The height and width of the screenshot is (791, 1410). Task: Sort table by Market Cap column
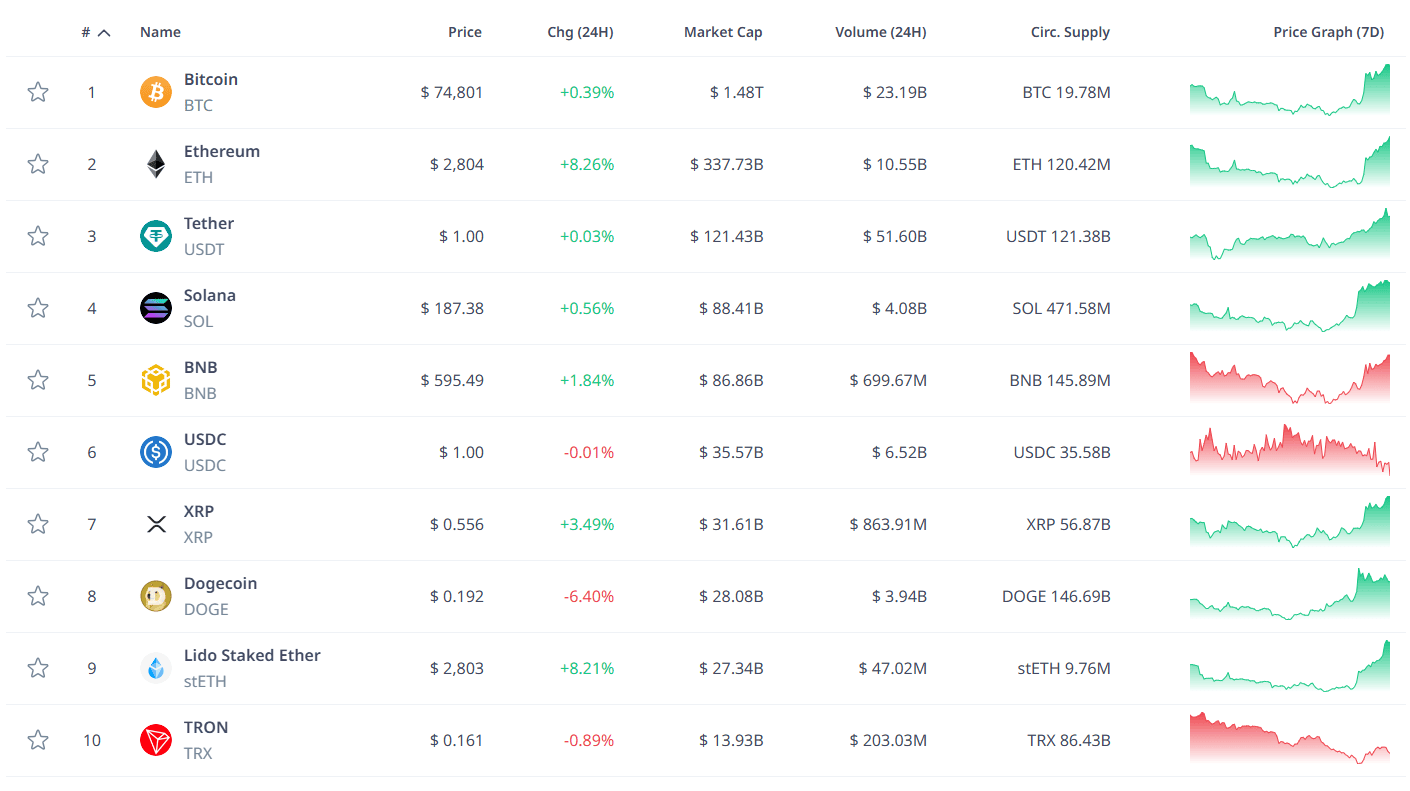[723, 32]
